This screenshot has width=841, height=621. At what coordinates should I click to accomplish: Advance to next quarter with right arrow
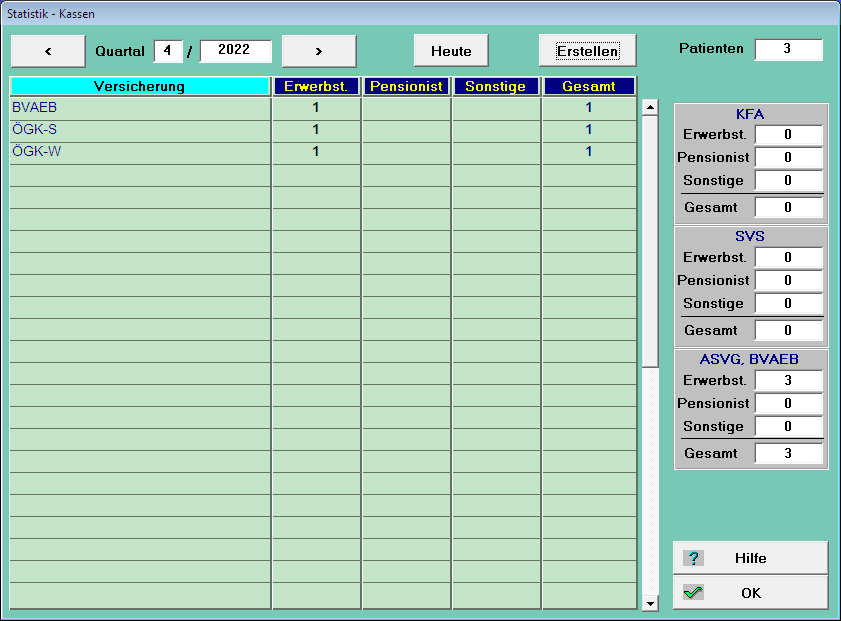tap(319, 51)
